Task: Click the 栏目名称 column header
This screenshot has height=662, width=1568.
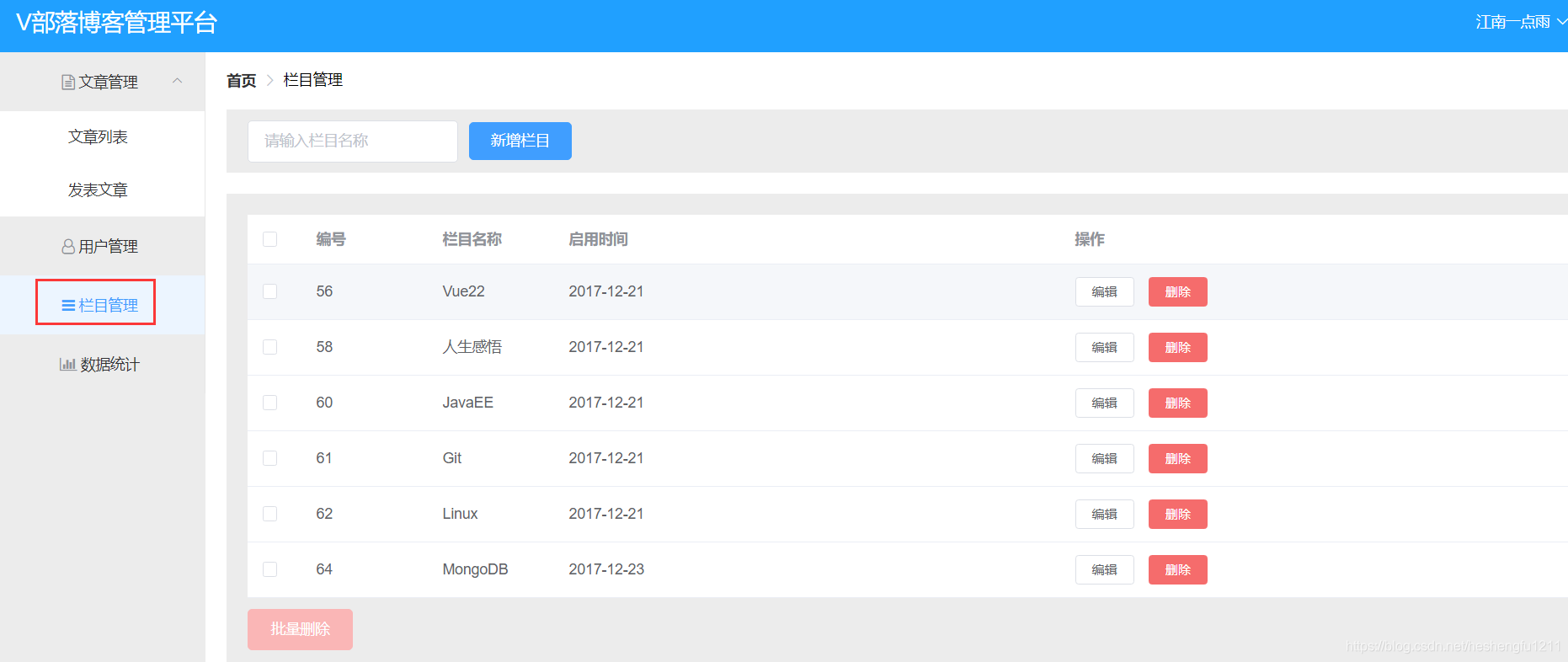Action: 472,239
